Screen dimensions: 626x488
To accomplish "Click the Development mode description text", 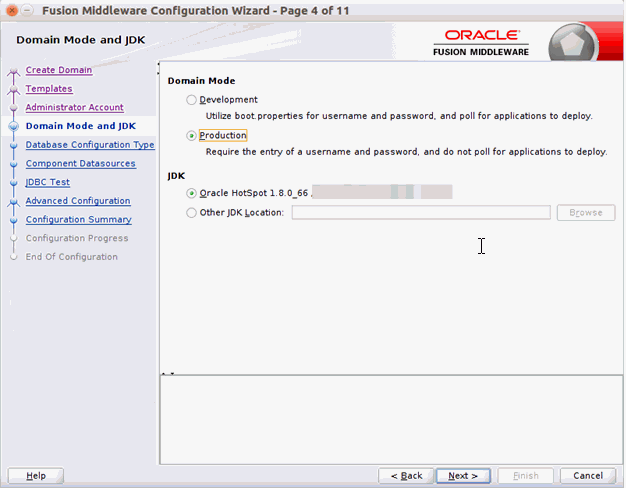I will pyautogui.click(x=399, y=116).
